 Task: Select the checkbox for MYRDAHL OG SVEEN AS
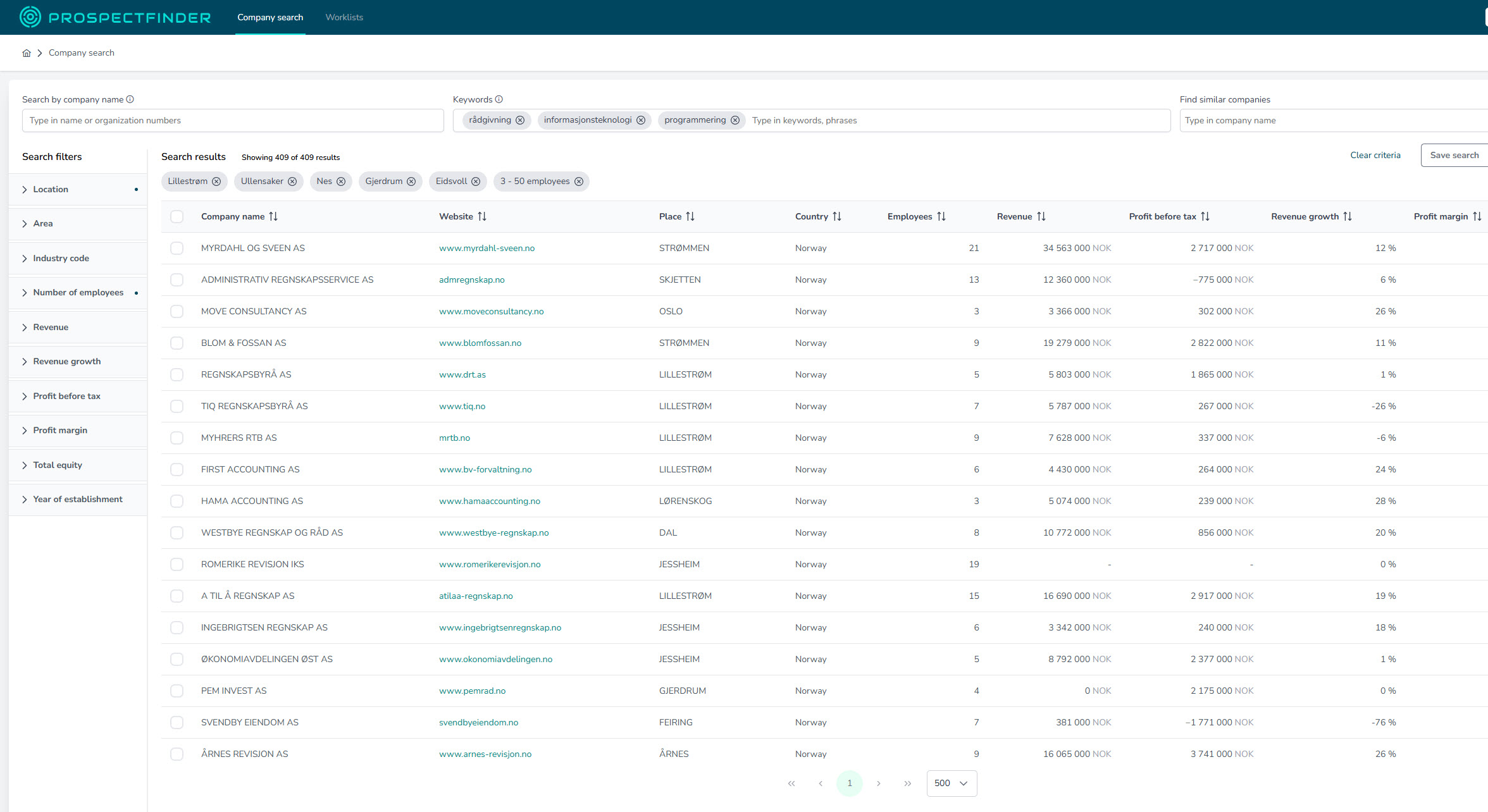pyautogui.click(x=177, y=248)
